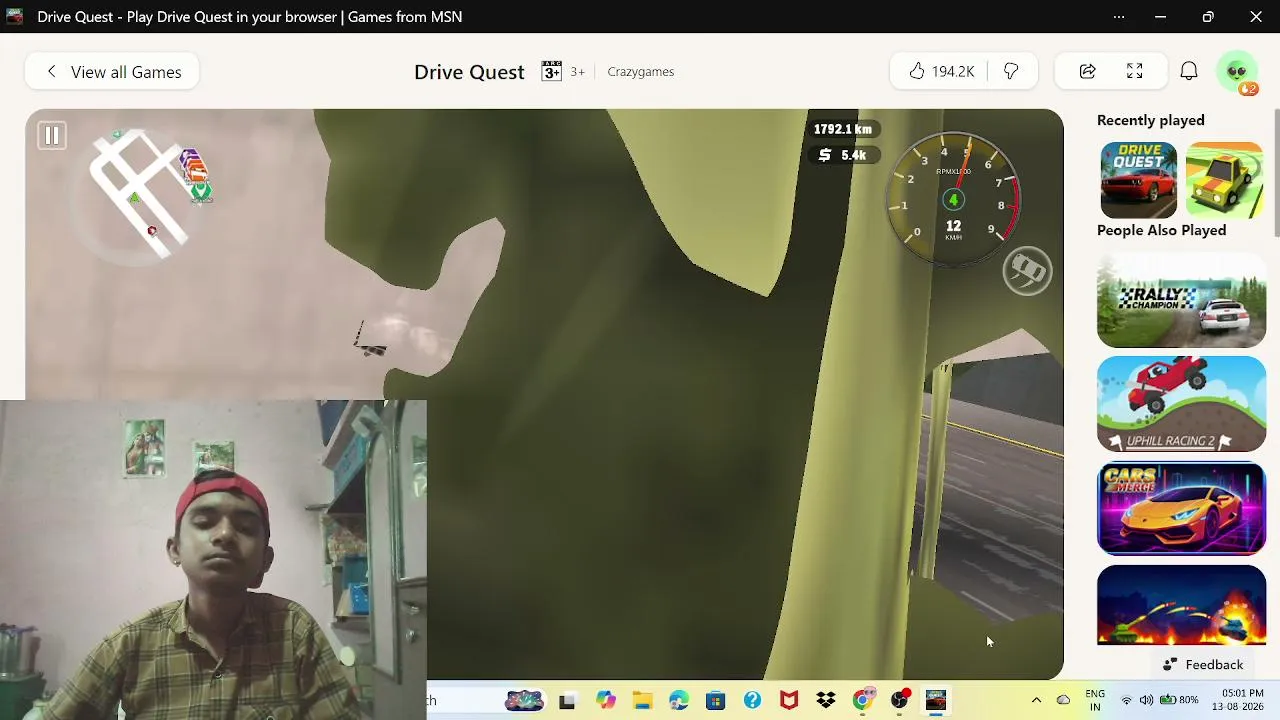Open the ENG IN language switcher
Viewport: 1280px width, 720px height.
pos(1095,700)
